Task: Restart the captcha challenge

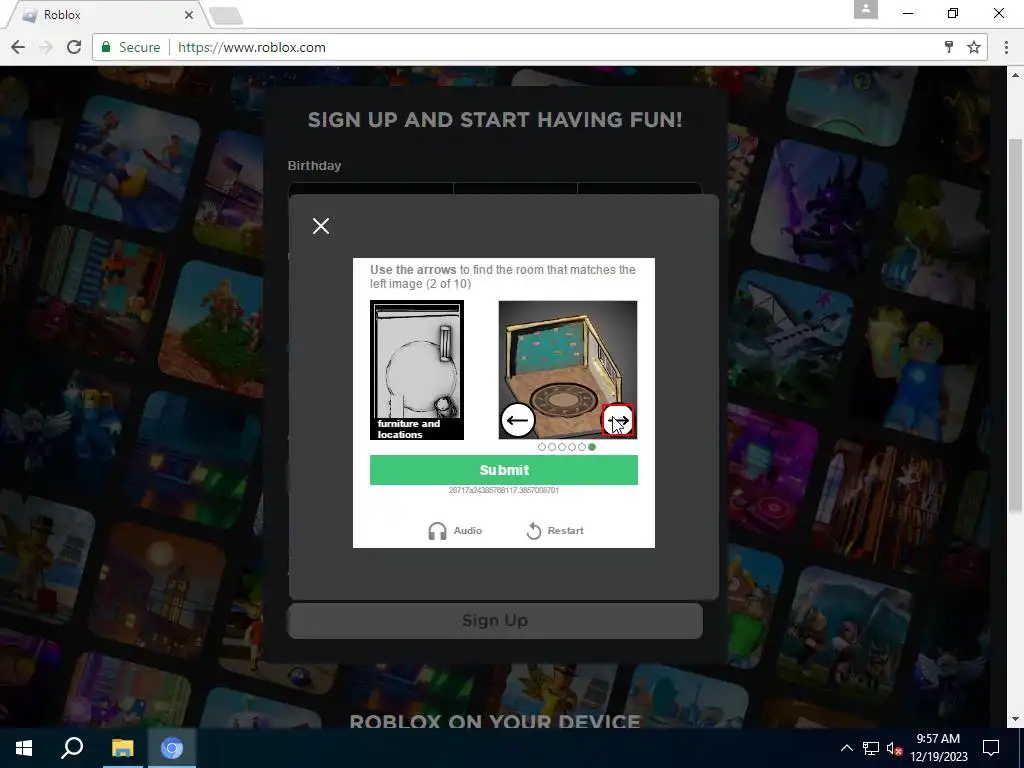Action: click(x=555, y=531)
